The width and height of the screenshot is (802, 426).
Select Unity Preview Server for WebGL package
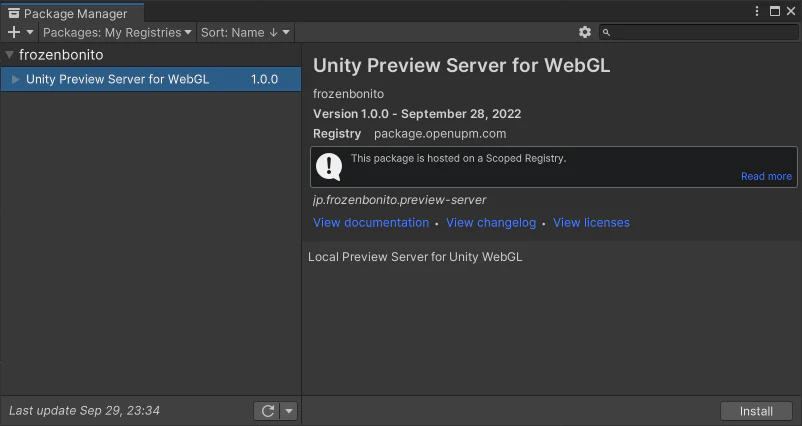[x=151, y=79]
